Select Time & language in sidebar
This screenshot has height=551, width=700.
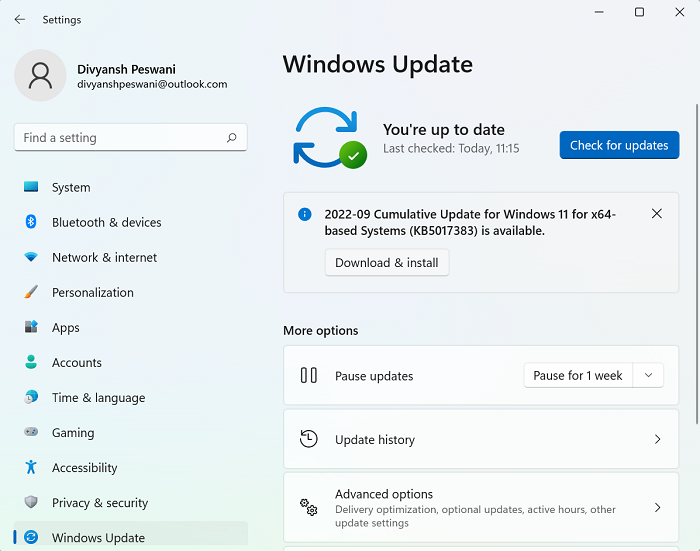[98, 398]
